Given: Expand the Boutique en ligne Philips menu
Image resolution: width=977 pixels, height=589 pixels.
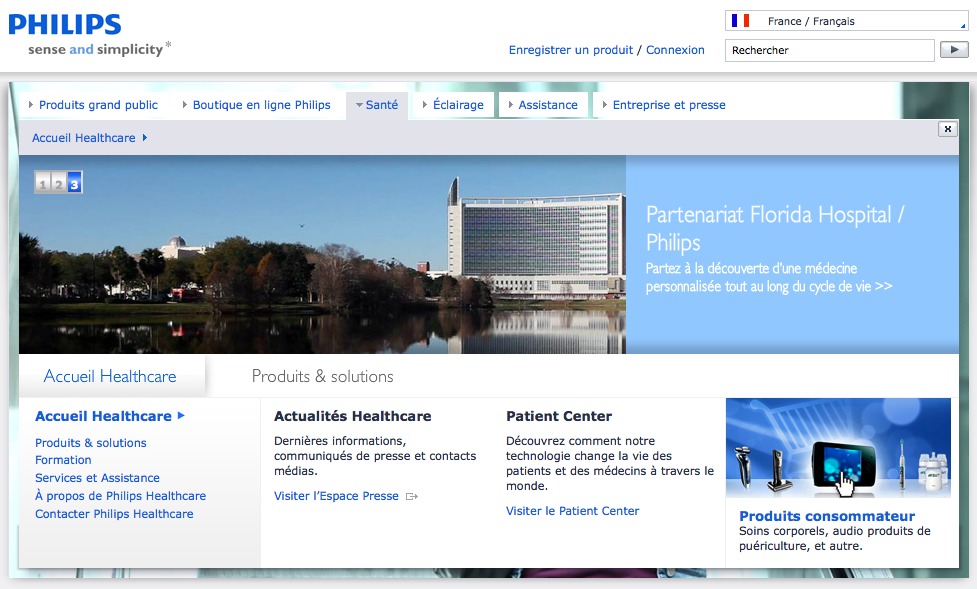Looking at the screenshot, I should (x=256, y=105).
